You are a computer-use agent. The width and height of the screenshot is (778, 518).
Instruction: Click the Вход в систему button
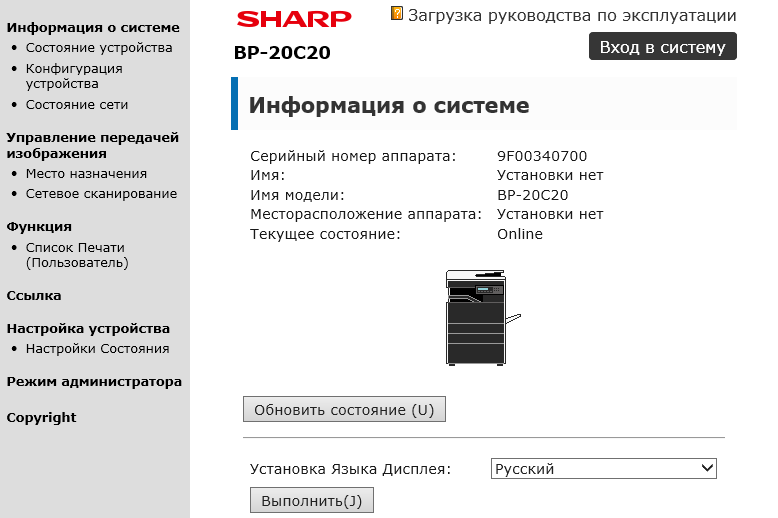[x=662, y=47]
